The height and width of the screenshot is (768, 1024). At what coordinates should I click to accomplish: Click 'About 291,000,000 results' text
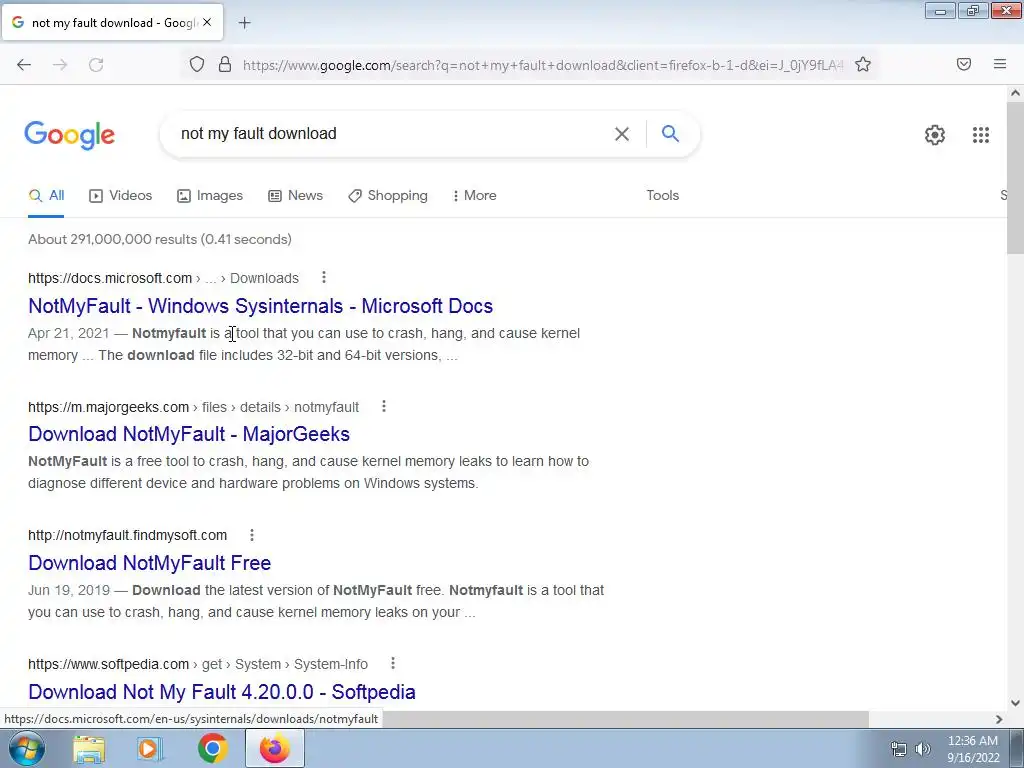pos(112,239)
